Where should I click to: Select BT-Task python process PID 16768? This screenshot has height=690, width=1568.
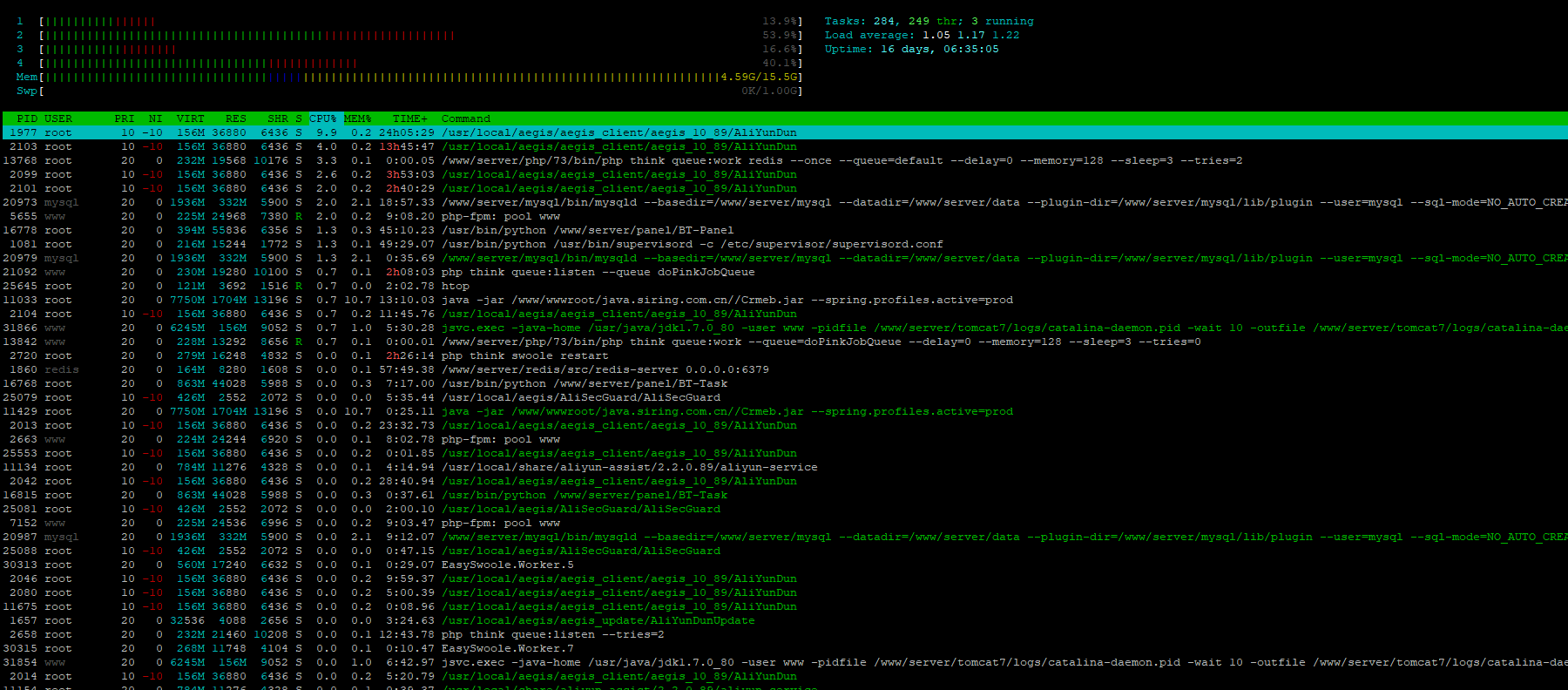[x=784, y=383]
